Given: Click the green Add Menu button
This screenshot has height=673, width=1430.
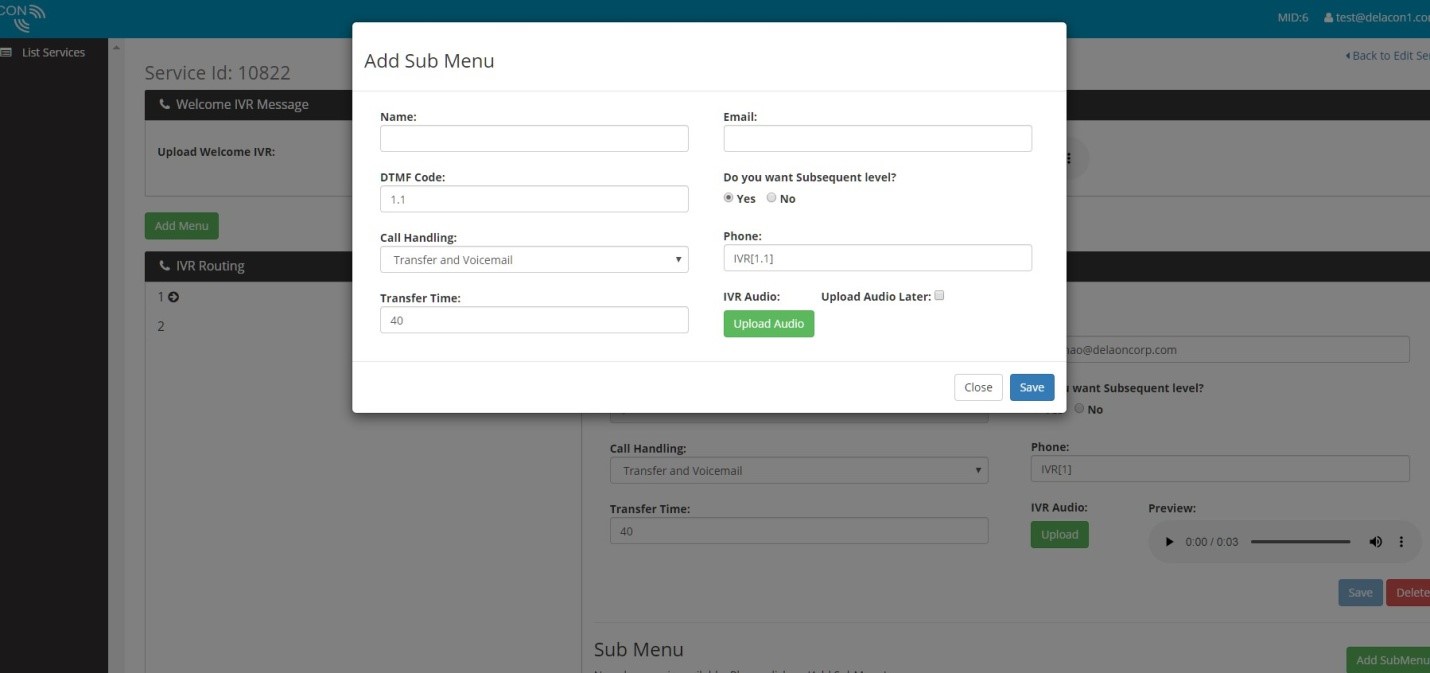Looking at the screenshot, I should pyautogui.click(x=182, y=226).
